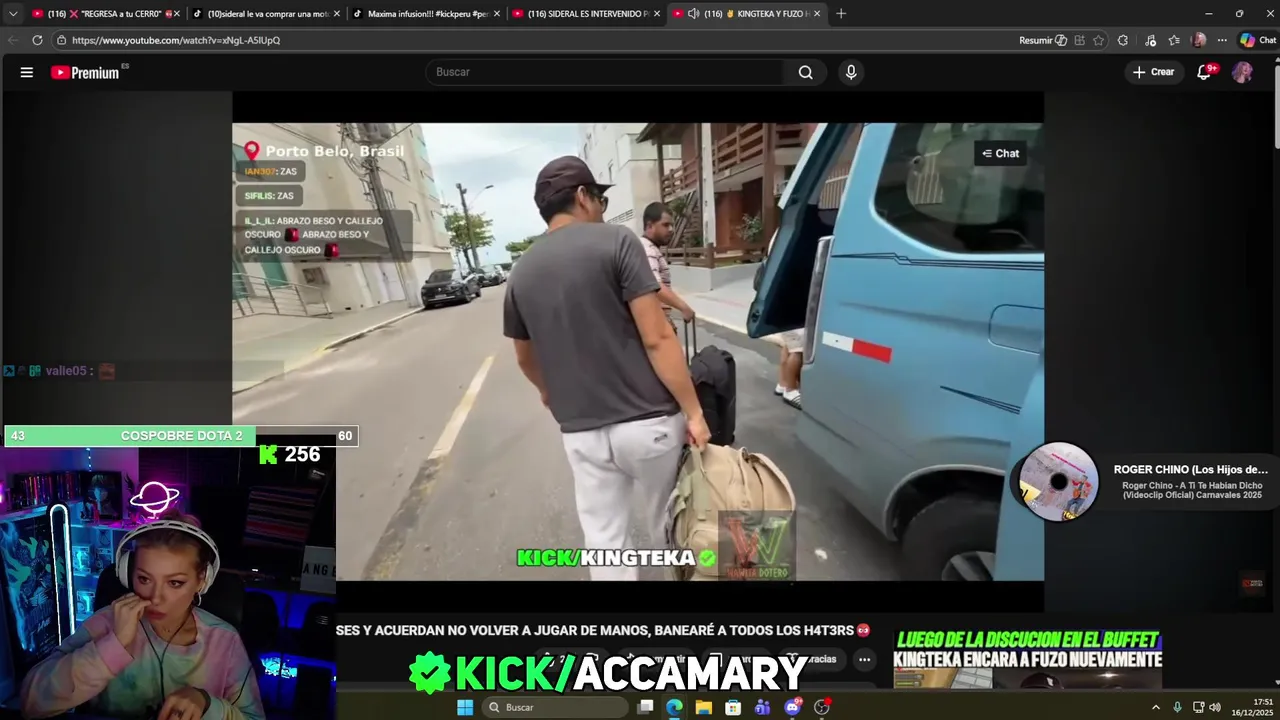Click the address bar URL

176,40
